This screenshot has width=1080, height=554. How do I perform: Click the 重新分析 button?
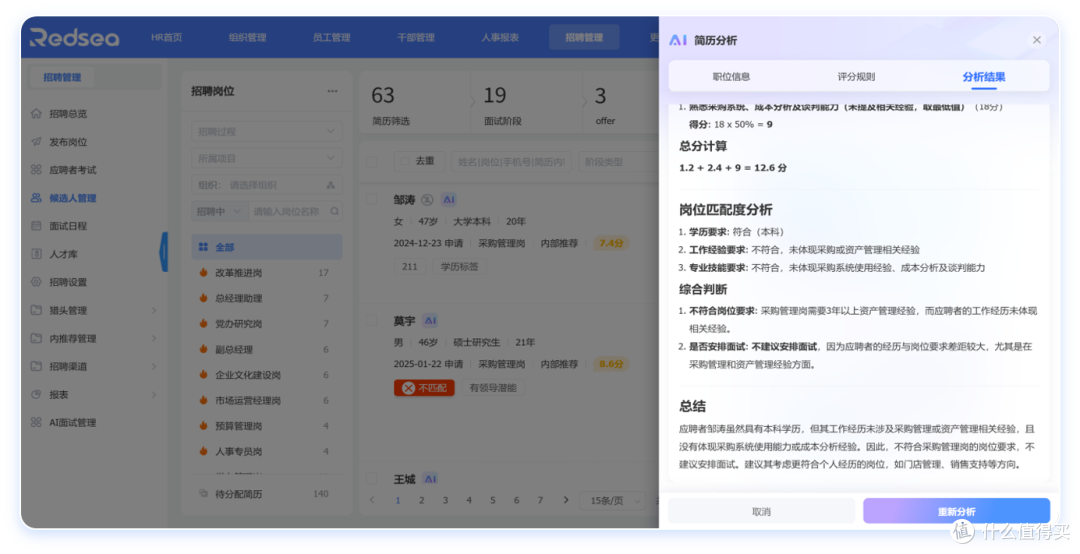tap(956, 511)
